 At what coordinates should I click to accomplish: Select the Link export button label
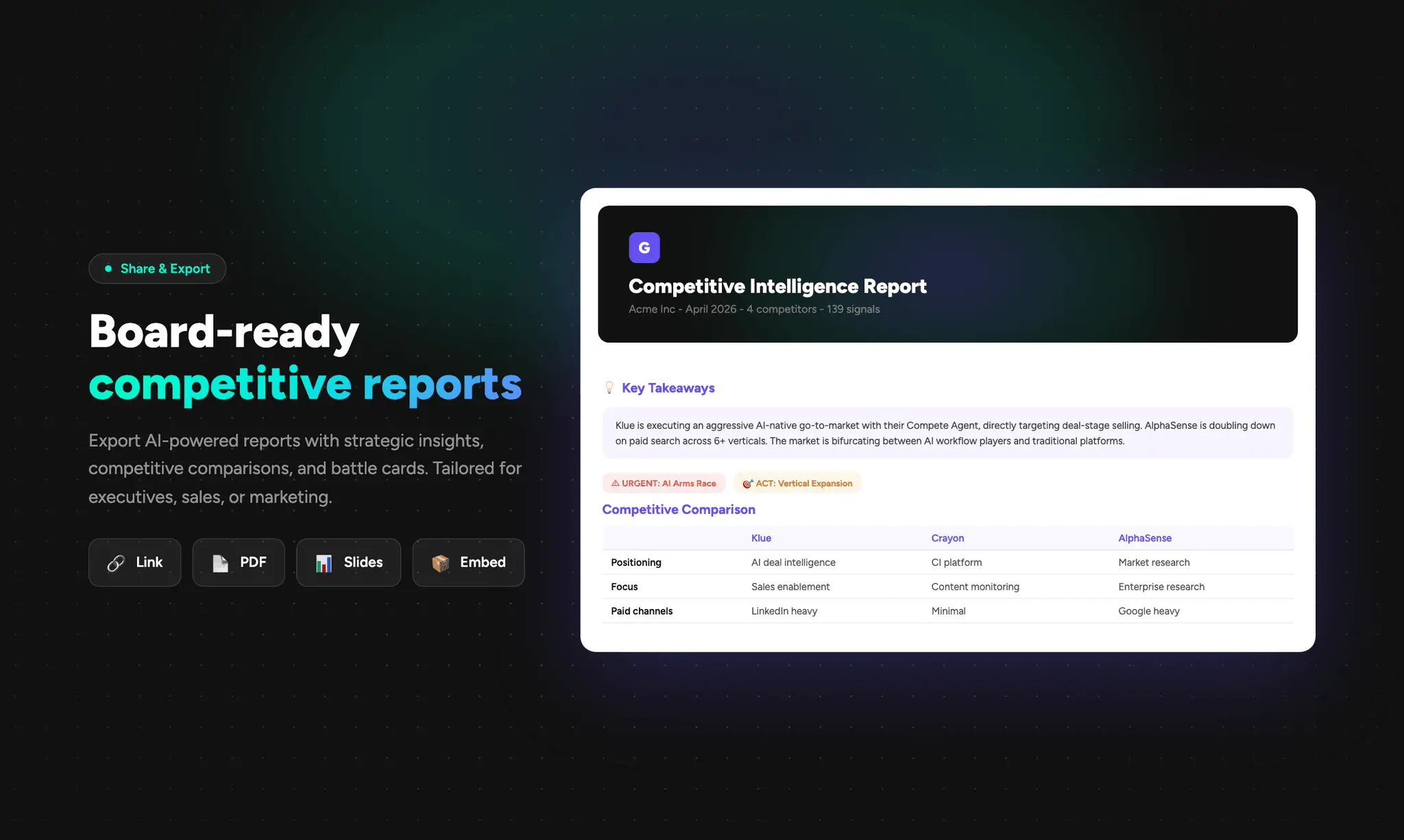(x=149, y=563)
